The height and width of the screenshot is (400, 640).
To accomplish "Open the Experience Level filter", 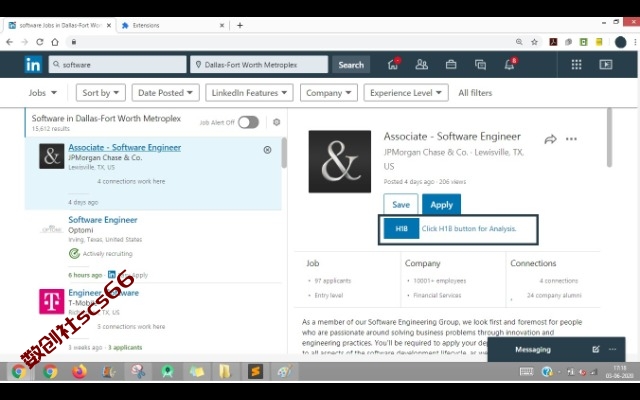I will [406, 93].
